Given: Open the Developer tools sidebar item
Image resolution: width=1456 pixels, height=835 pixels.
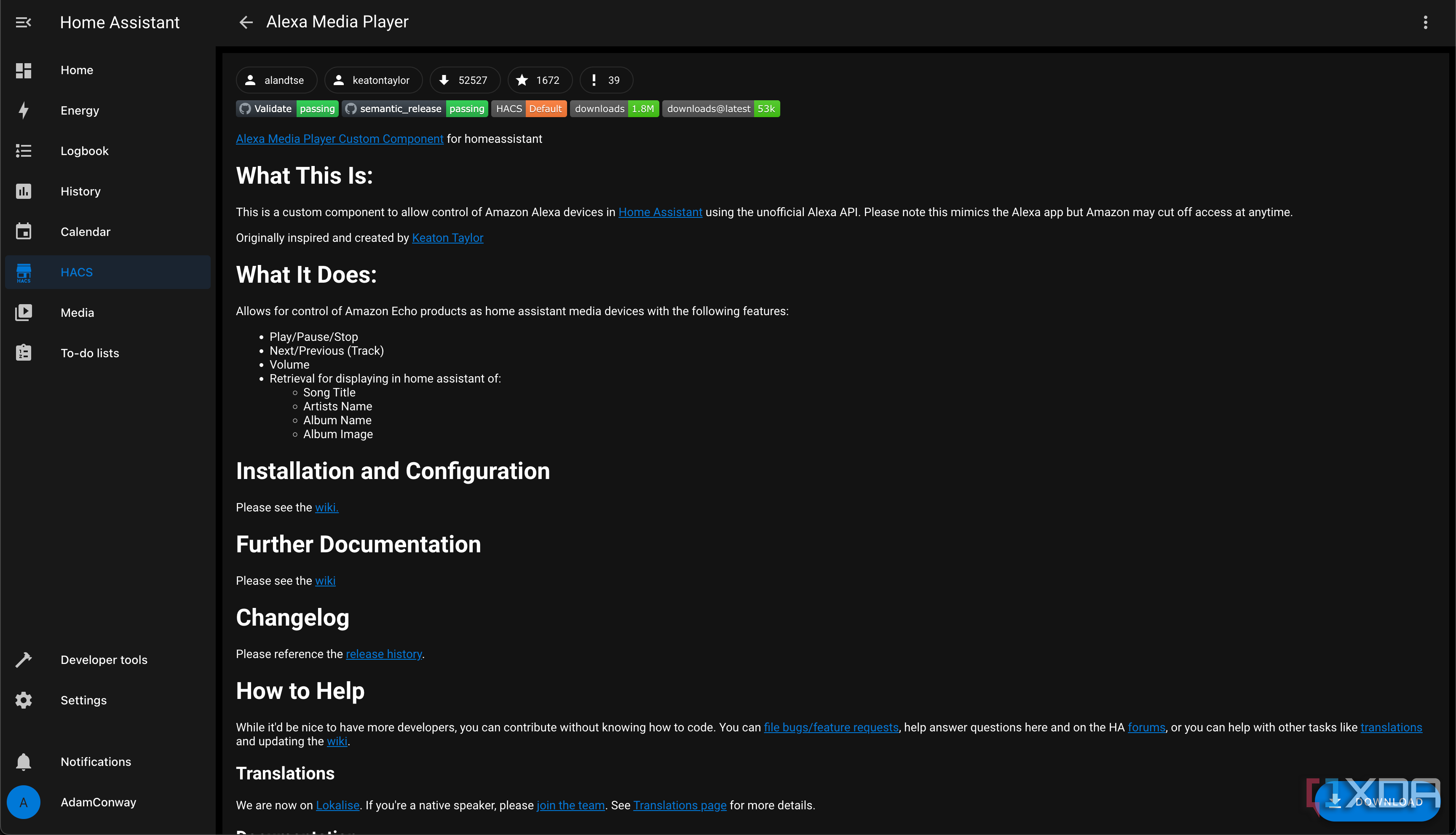Looking at the screenshot, I should point(108,660).
